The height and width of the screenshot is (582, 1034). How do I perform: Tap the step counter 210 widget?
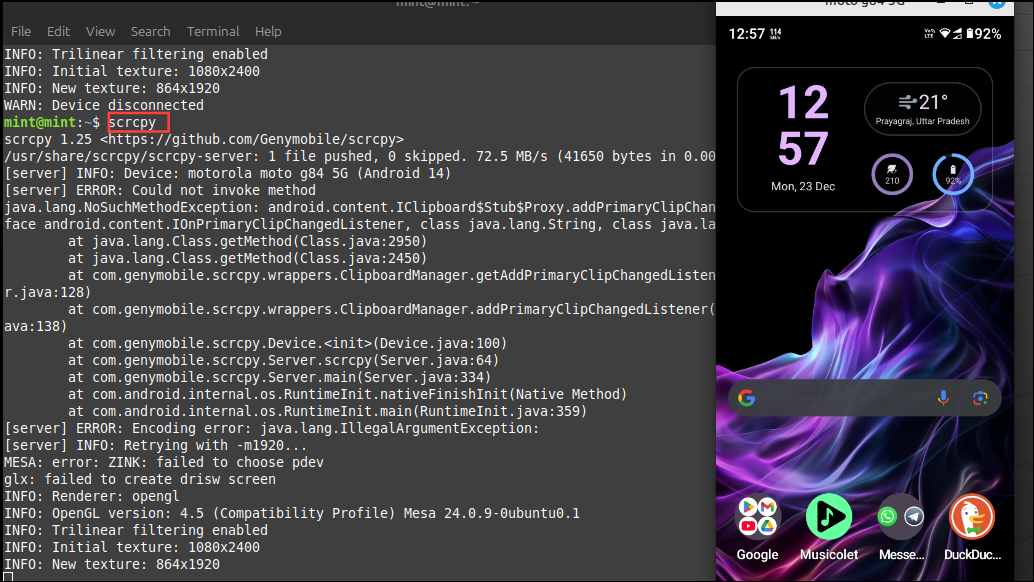(x=892, y=175)
